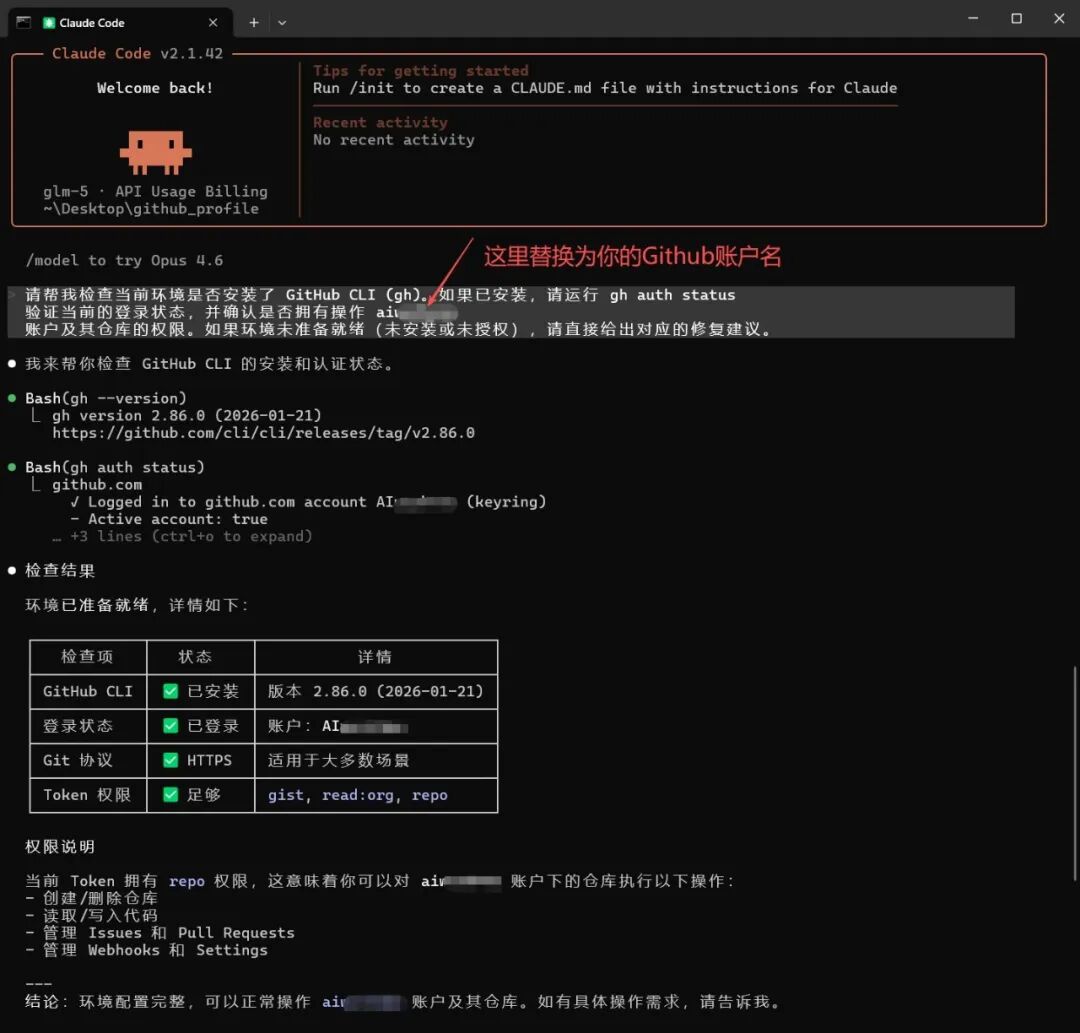Maximize the terminal window
The width and height of the screenshot is (1080, 1033).
pos(1016,19)
